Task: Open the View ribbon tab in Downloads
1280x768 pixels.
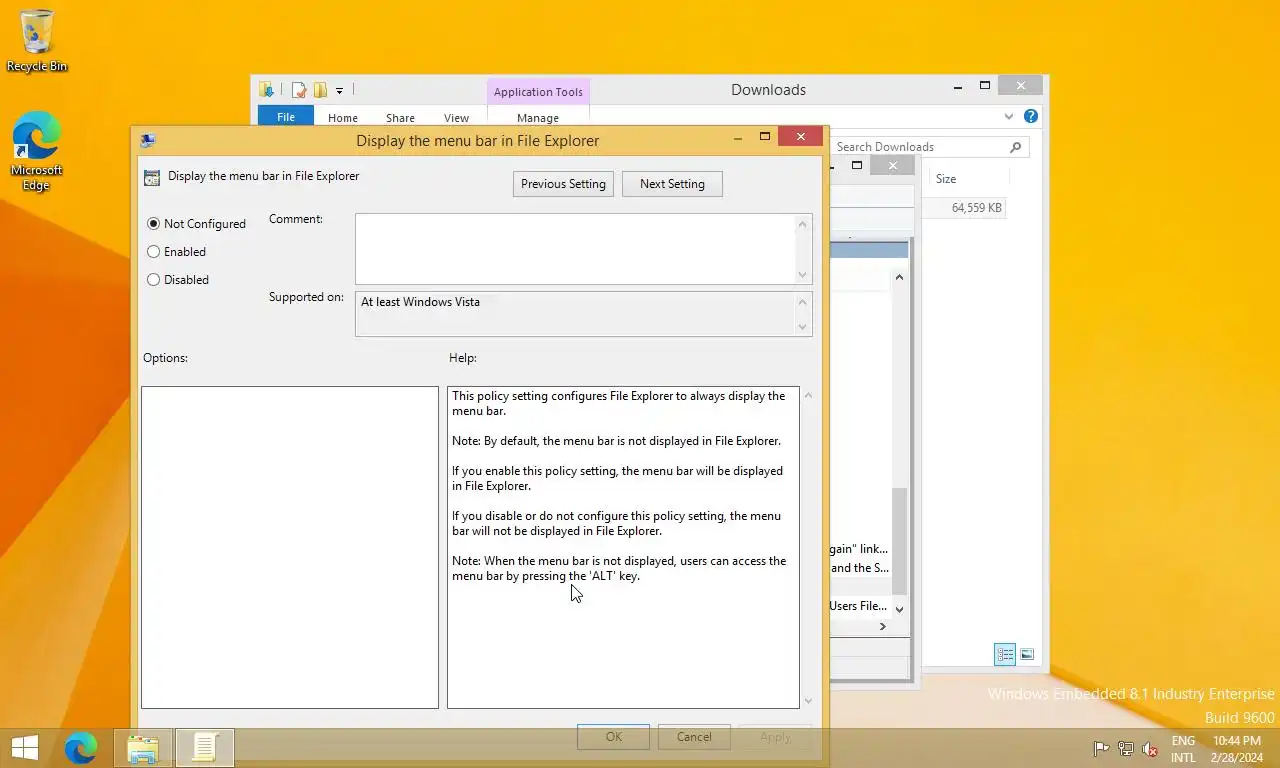Action: pos(456,118)
